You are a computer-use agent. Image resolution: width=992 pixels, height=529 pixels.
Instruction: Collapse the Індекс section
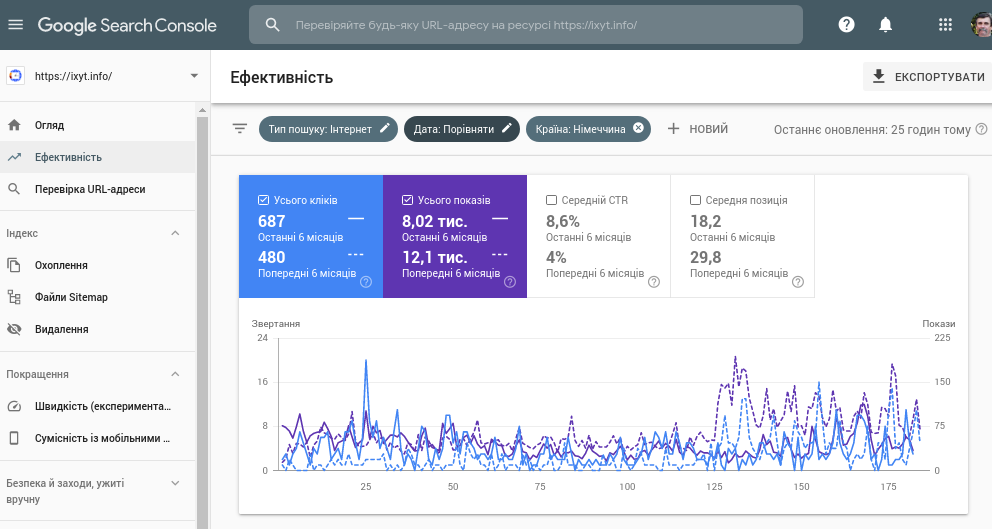[176, 233]
